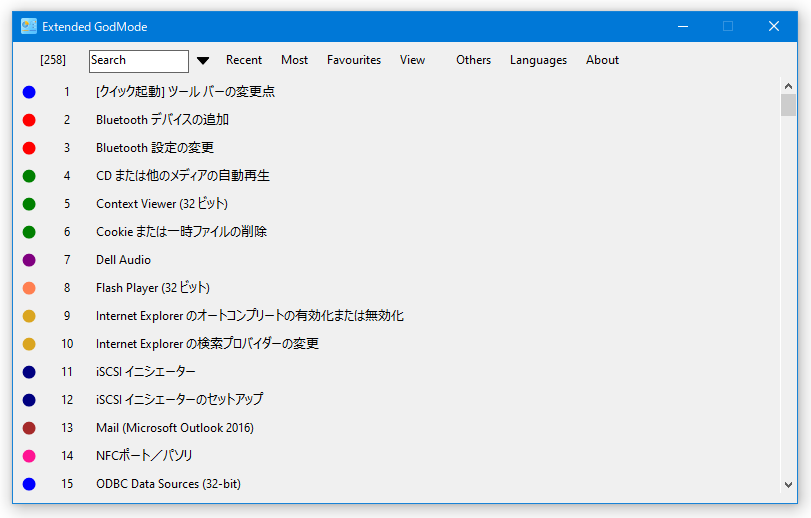Image resolution: width=811 pixels, height=518 pixels.
Task: Open the About menu
Action: (x=602, y=60)
